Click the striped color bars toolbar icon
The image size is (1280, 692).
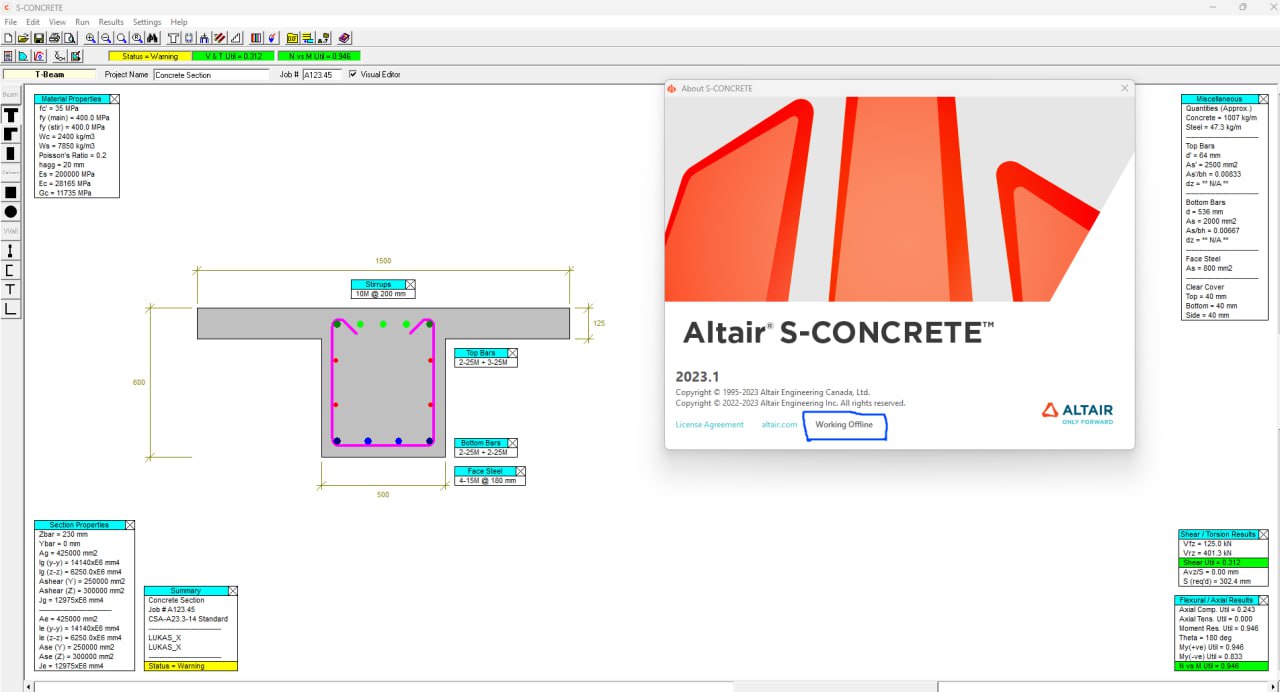pyautogui.click(x=256, y=38)
